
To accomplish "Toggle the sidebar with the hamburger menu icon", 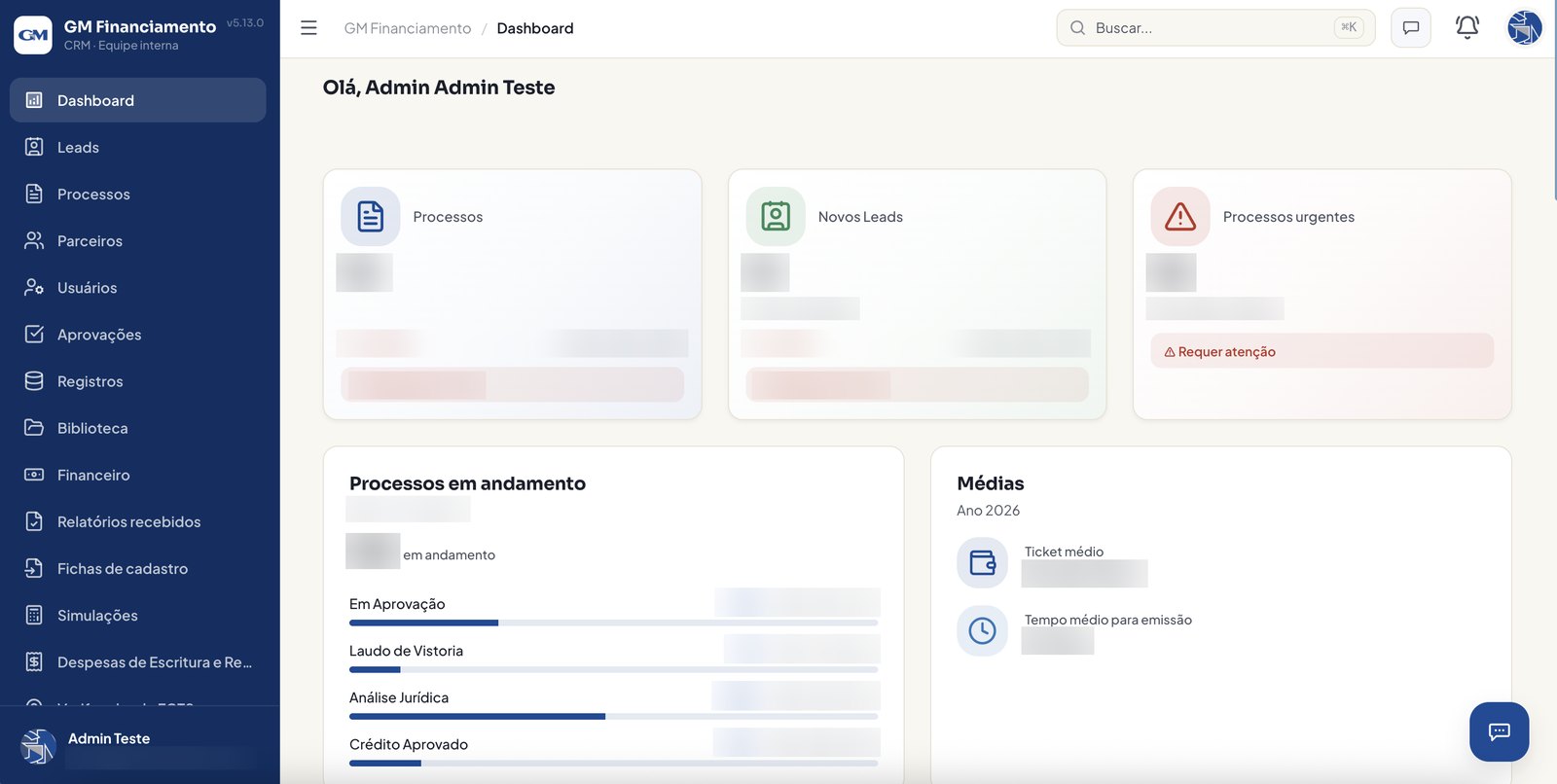I will pos(308,28).
